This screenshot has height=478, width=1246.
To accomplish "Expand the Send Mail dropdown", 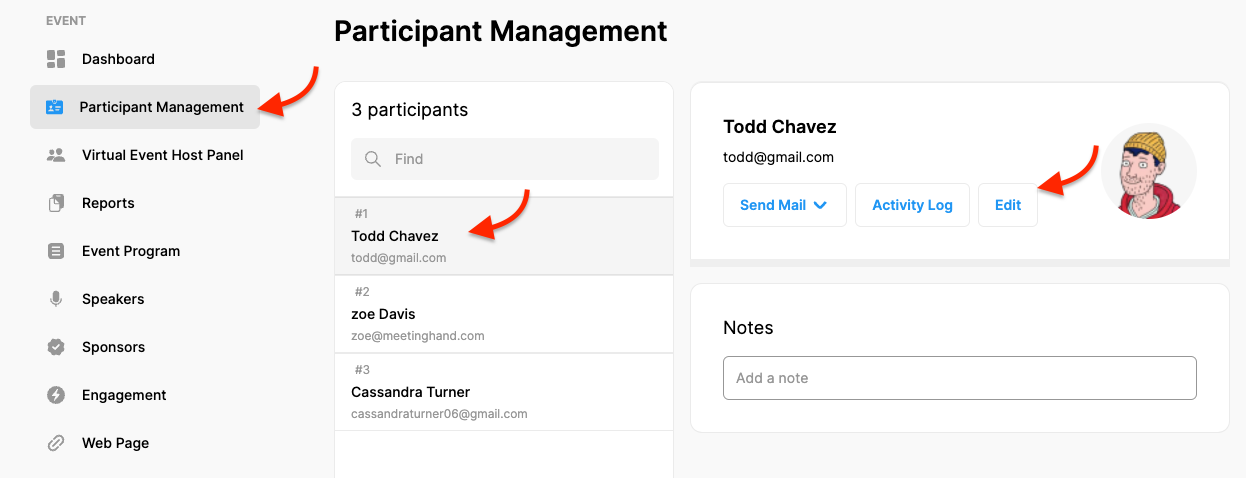I will click(x=784, y=205).
